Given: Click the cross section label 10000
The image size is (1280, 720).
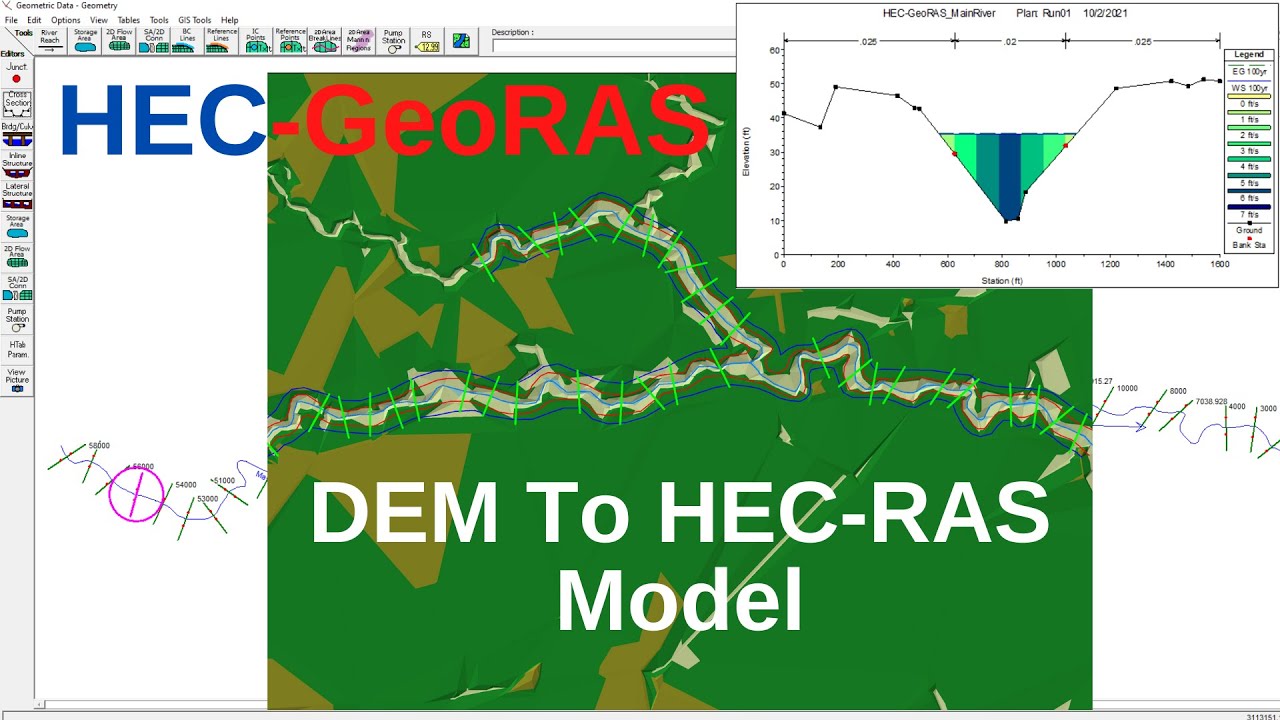Looking at the screenshot, I should 1127,388.
